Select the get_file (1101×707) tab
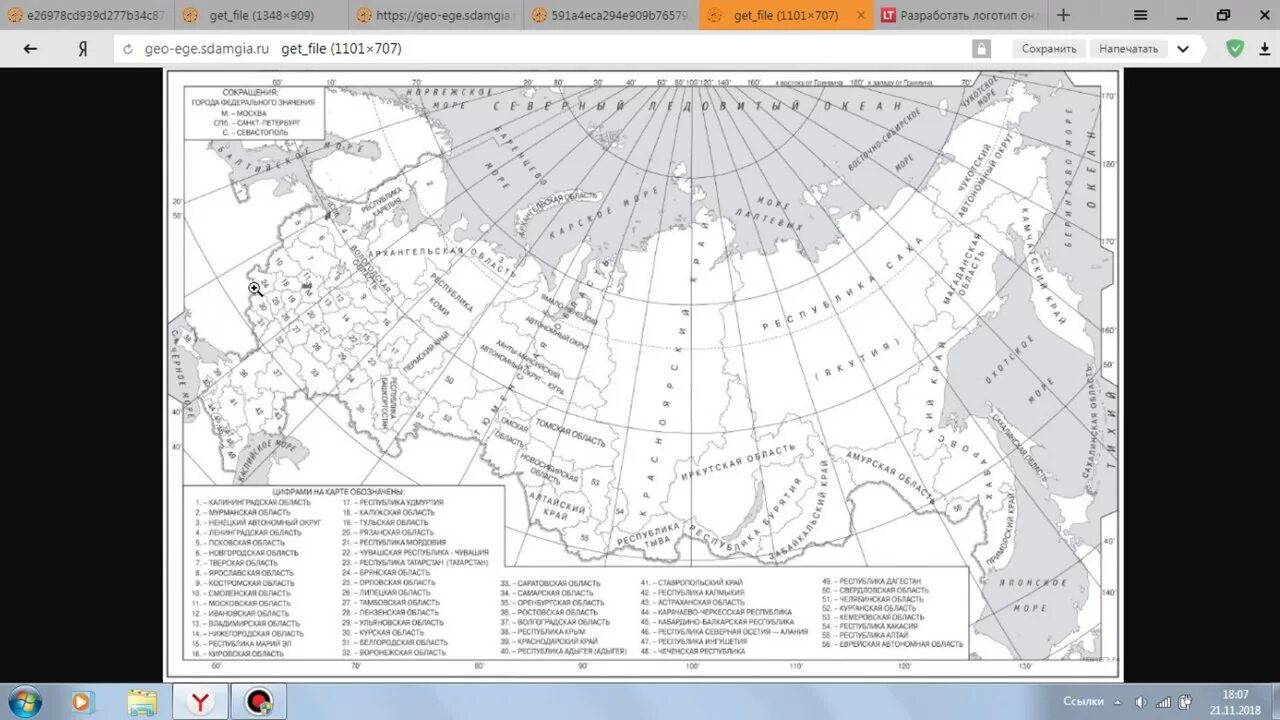1280x720 pixels. [785, 15]
